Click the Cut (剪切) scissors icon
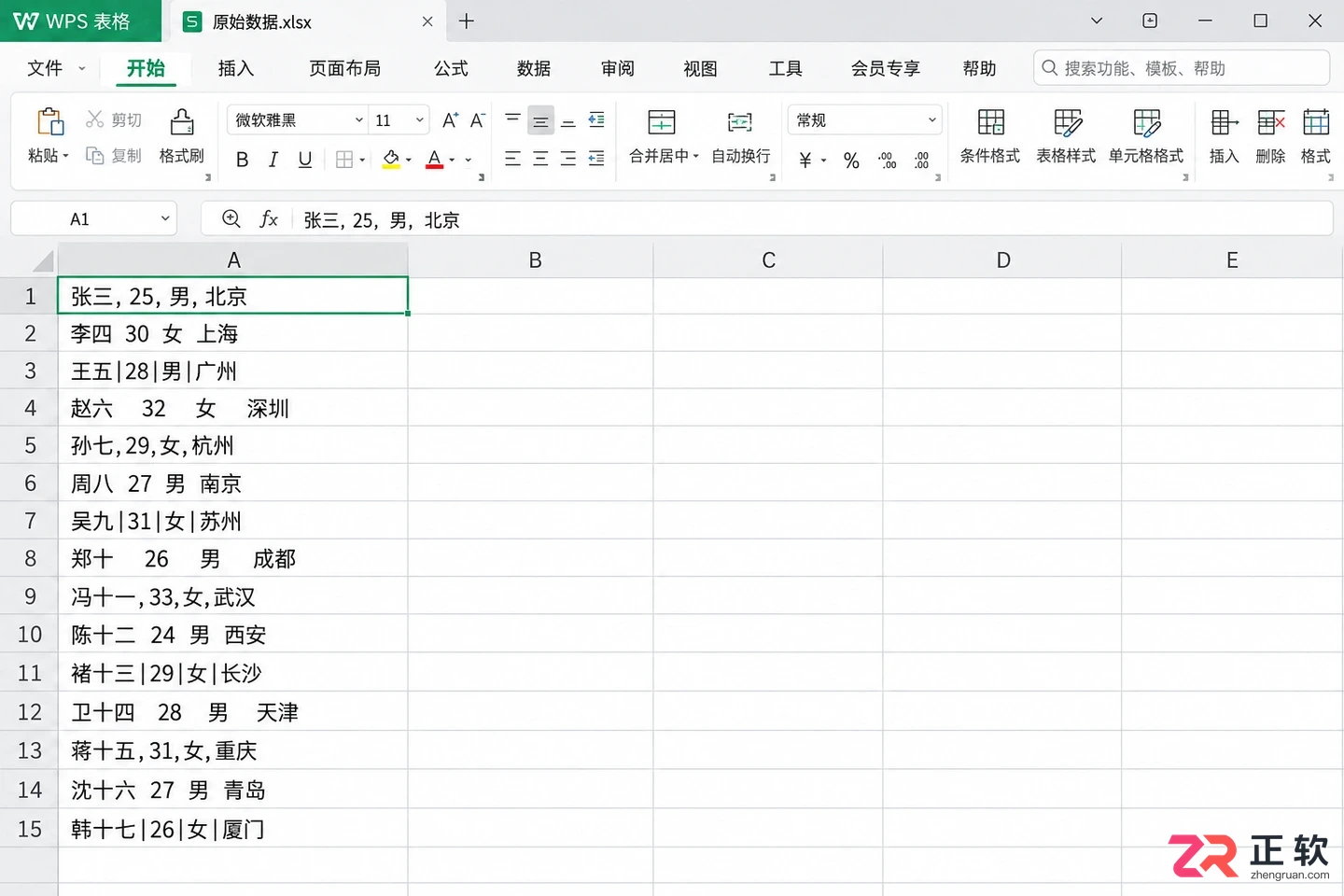This screenshot has height=896, width=1344. [x=95, y=119]
